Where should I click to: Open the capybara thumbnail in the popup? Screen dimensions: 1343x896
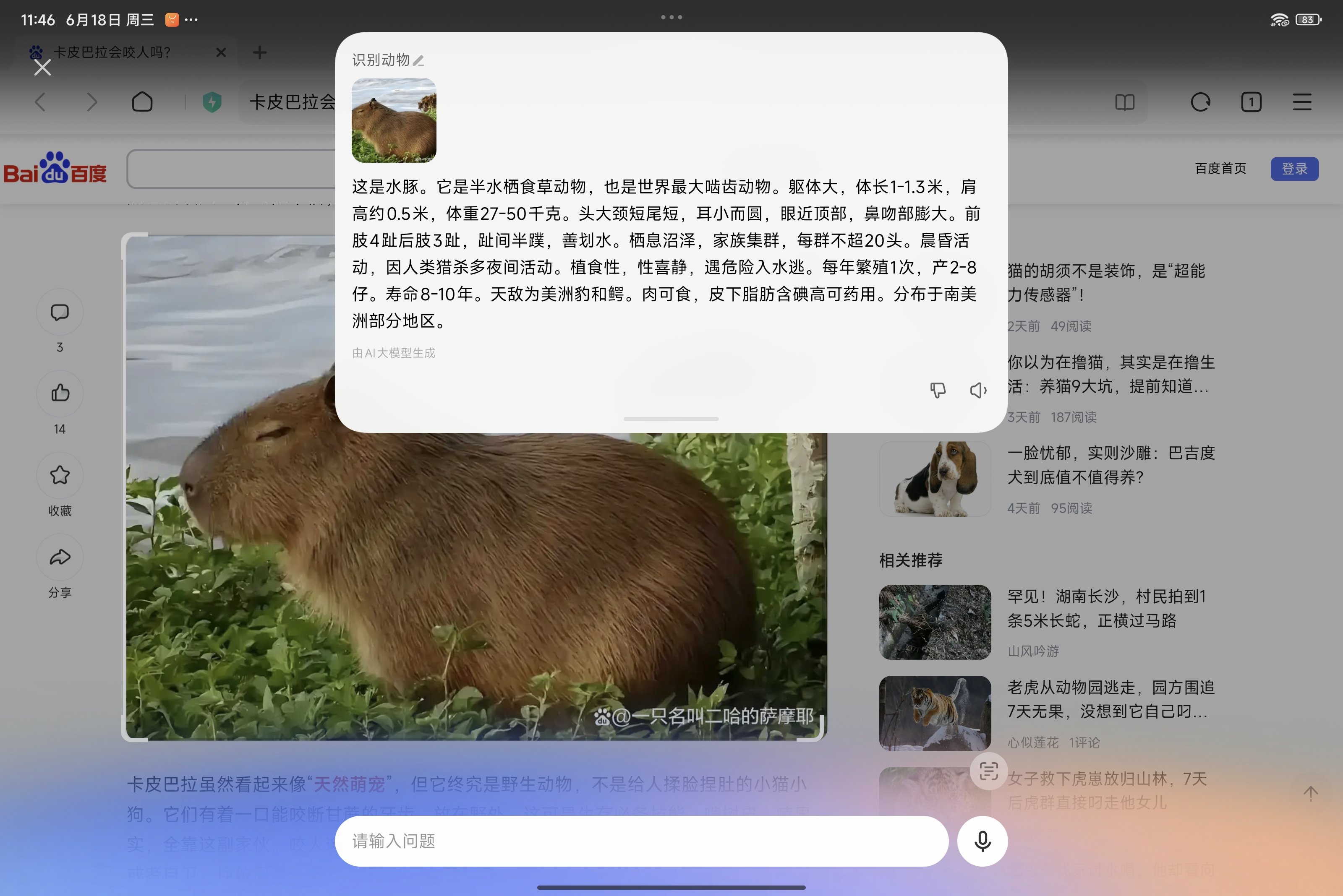[x=393, y=120]
